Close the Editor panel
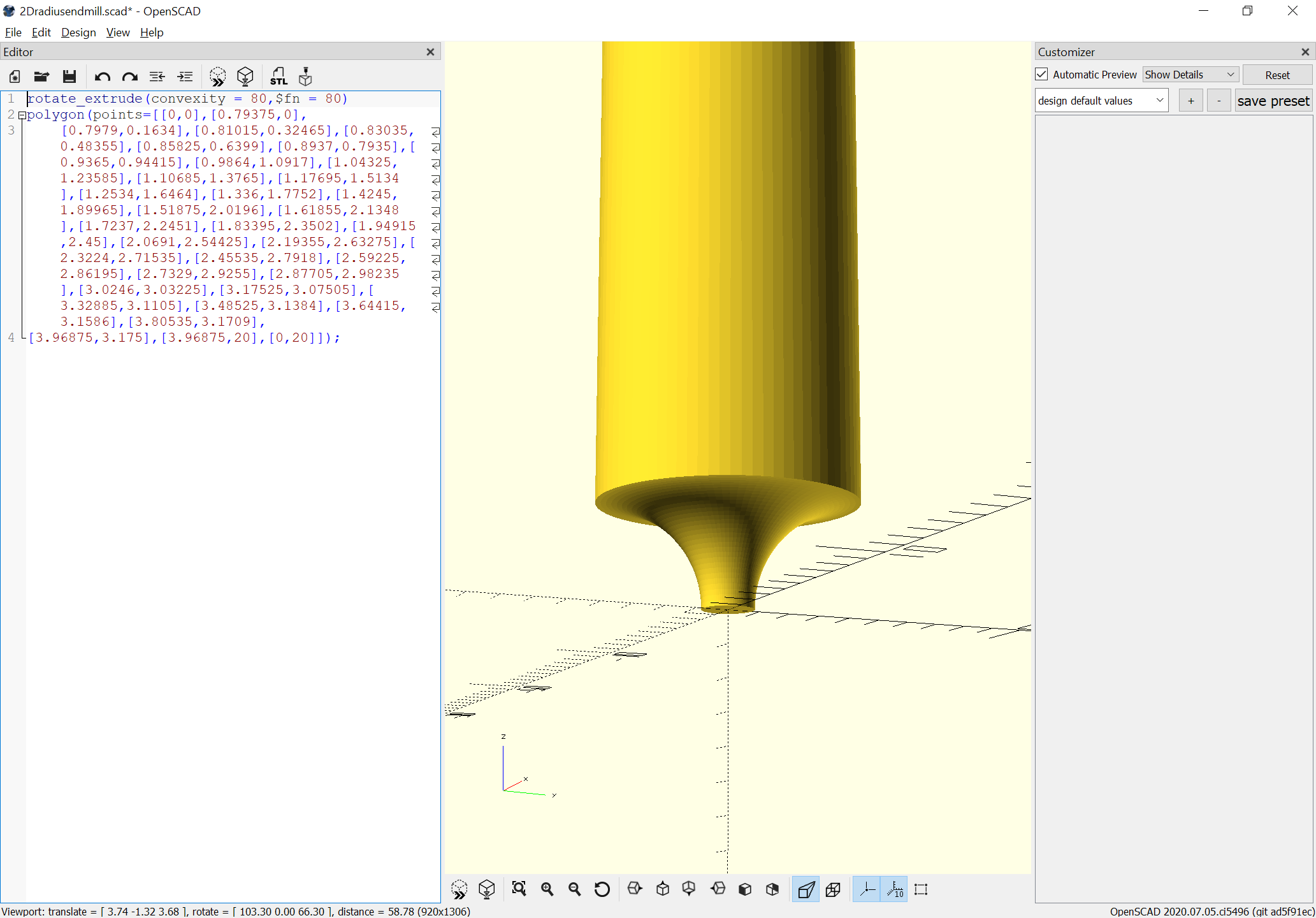This screenshot has height=918, width=1316. click(430, 52)
